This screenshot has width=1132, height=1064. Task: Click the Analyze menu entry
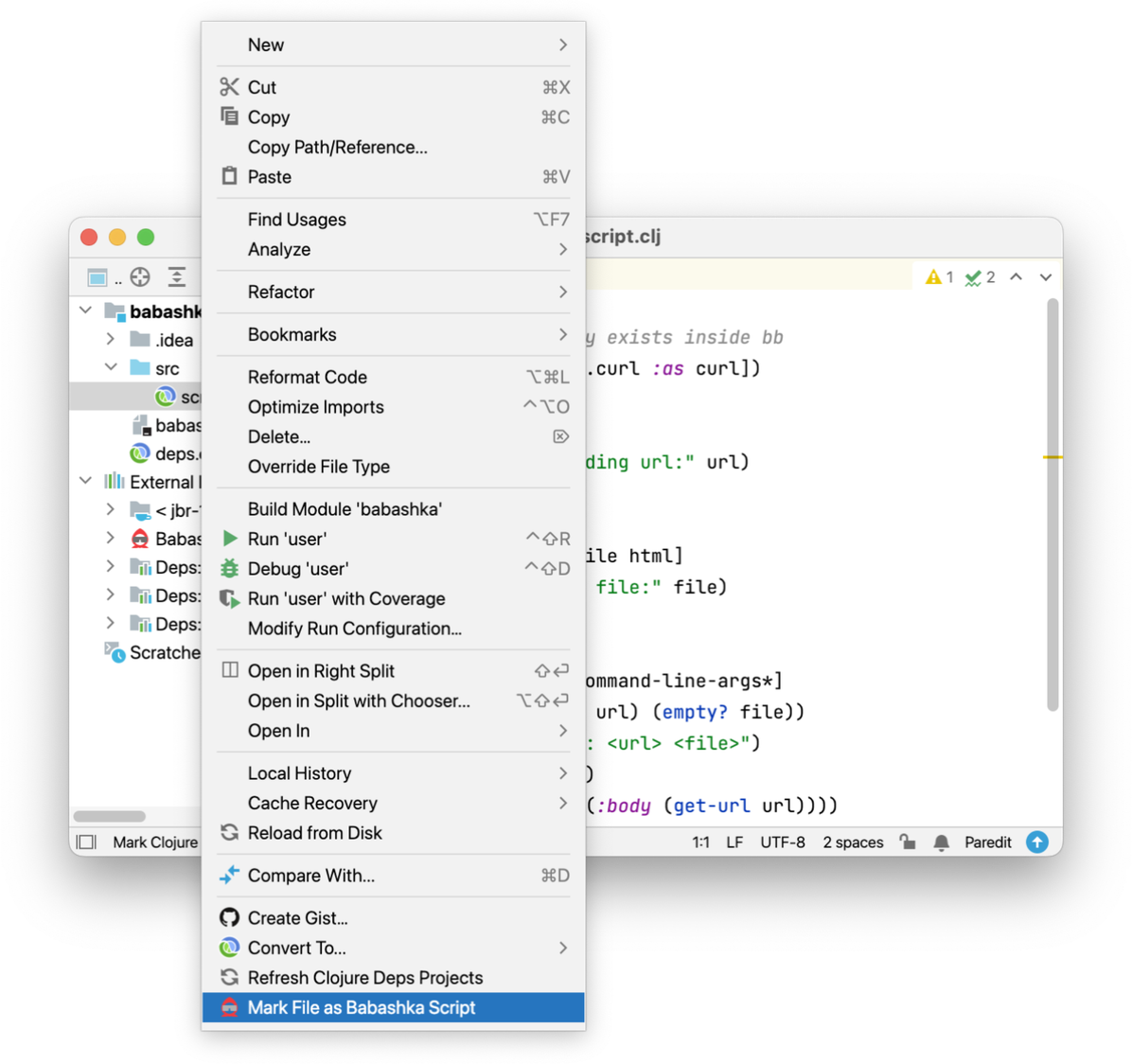394,249
